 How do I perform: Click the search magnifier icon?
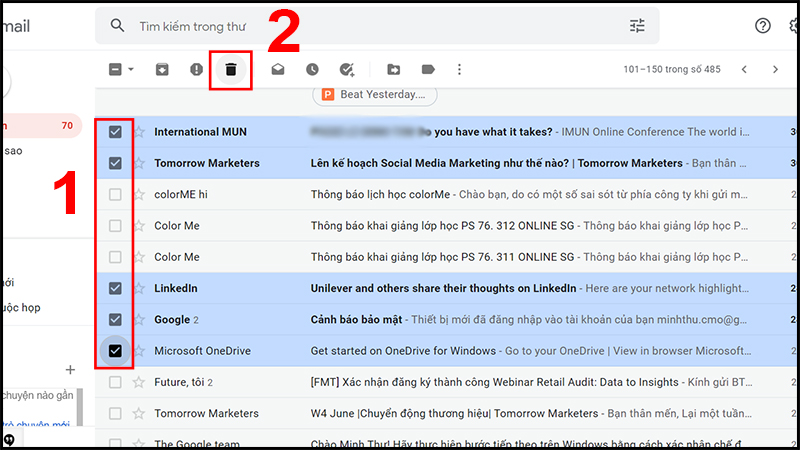coord(117,26)
